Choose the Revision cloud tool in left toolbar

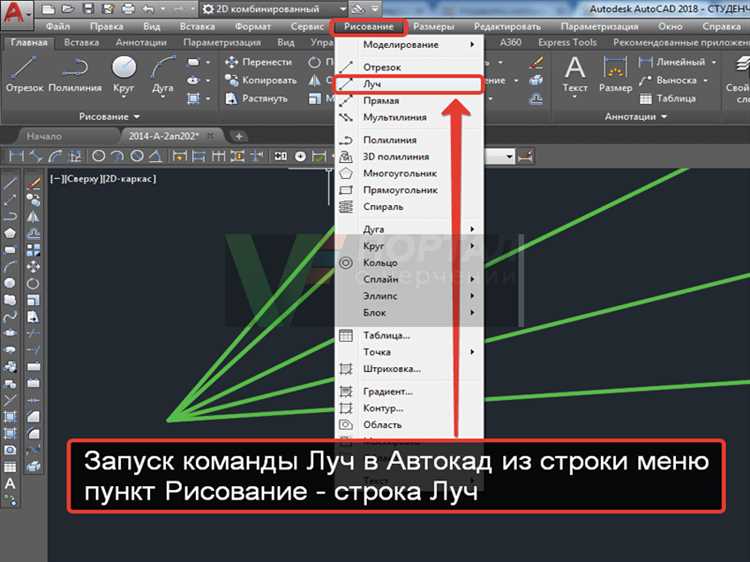tap(10, 300)
